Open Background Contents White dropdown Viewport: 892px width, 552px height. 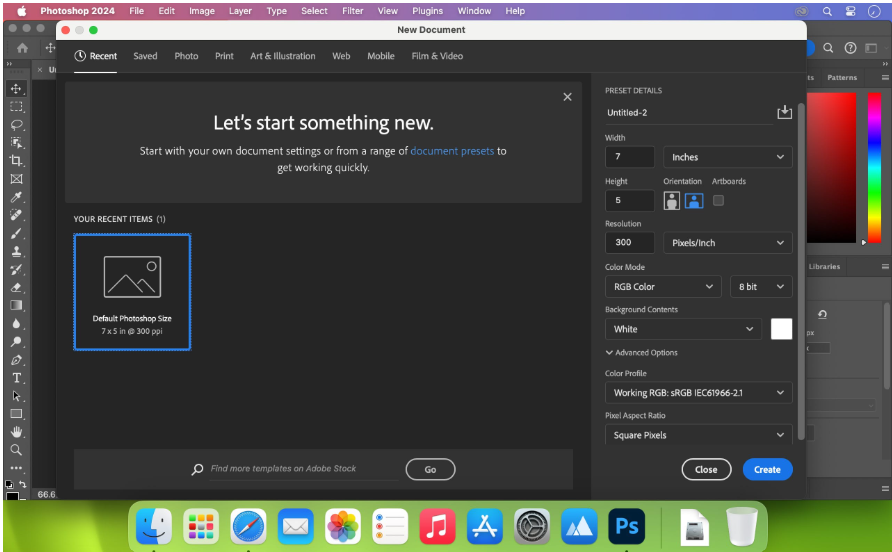(683, 329)
